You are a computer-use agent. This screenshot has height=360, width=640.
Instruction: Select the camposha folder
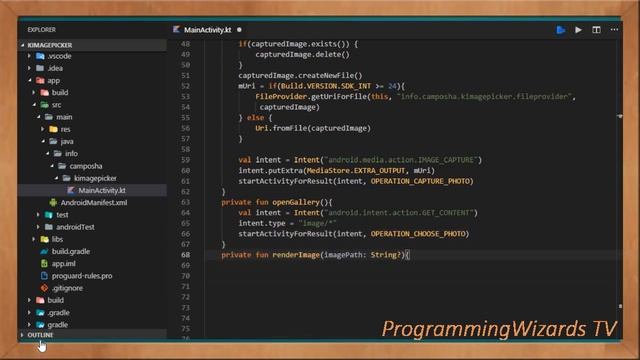[86, 166]
